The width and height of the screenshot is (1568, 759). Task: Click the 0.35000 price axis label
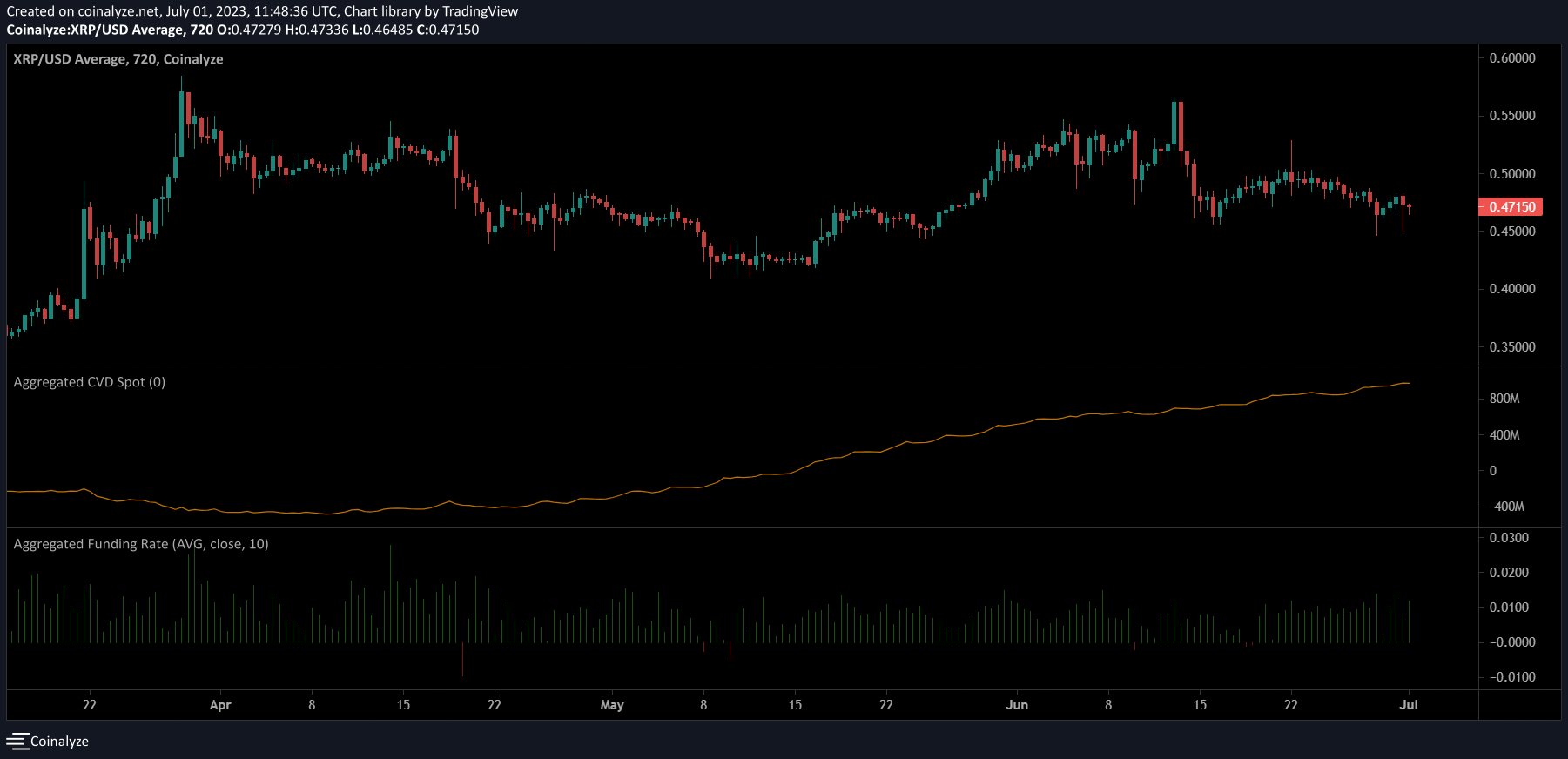(x=1512, y=347)
